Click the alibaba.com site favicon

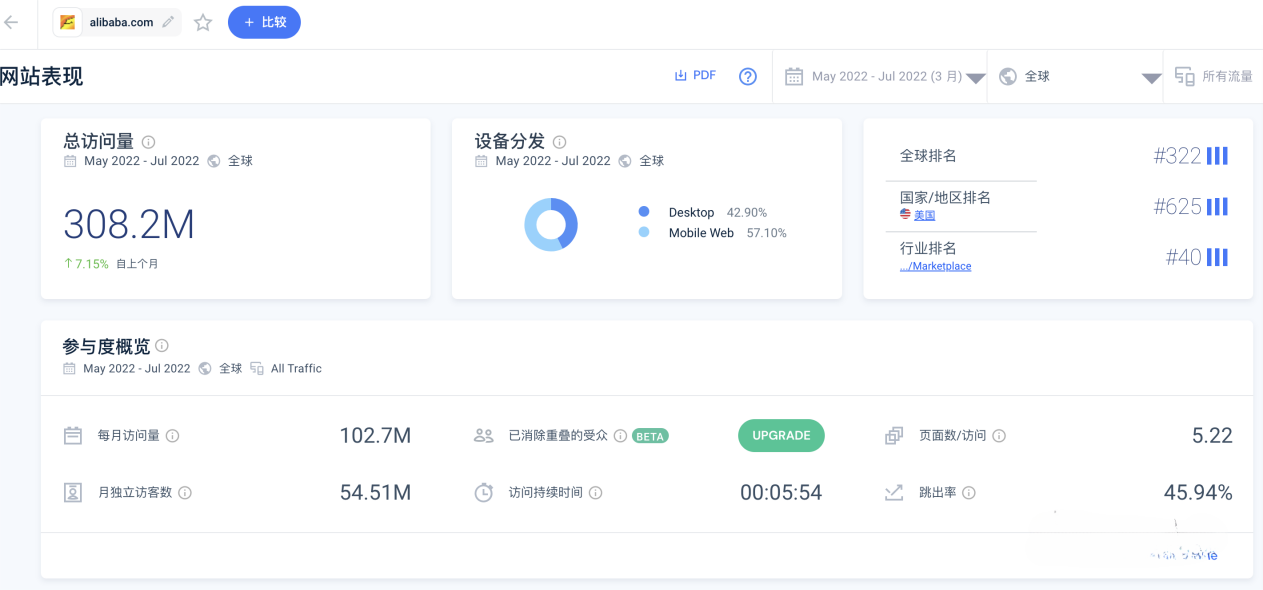[68, 22]
